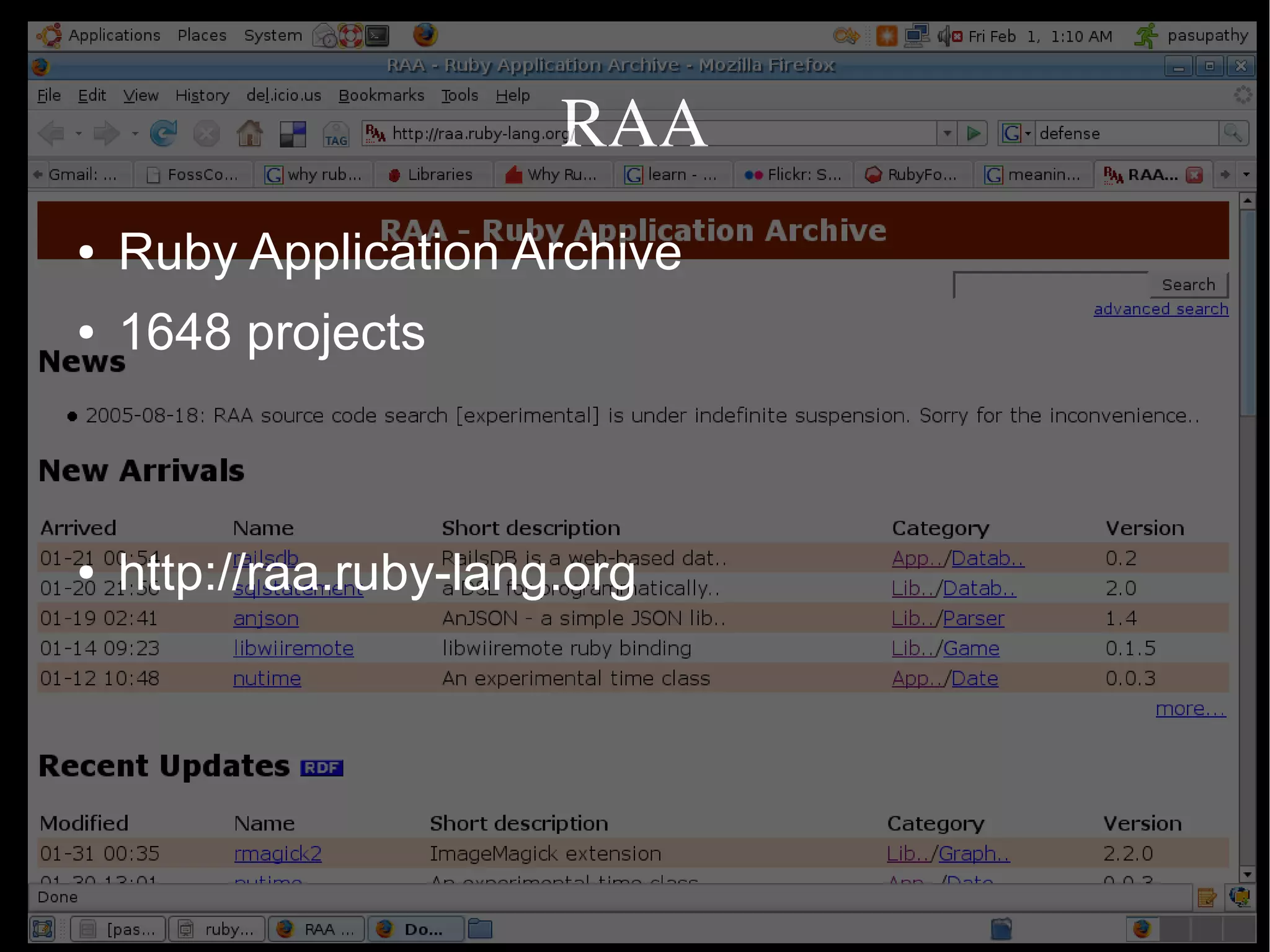
Task: Click the Firefox Back arrow button
Action: pyautogui.click(x=51, y=133)
